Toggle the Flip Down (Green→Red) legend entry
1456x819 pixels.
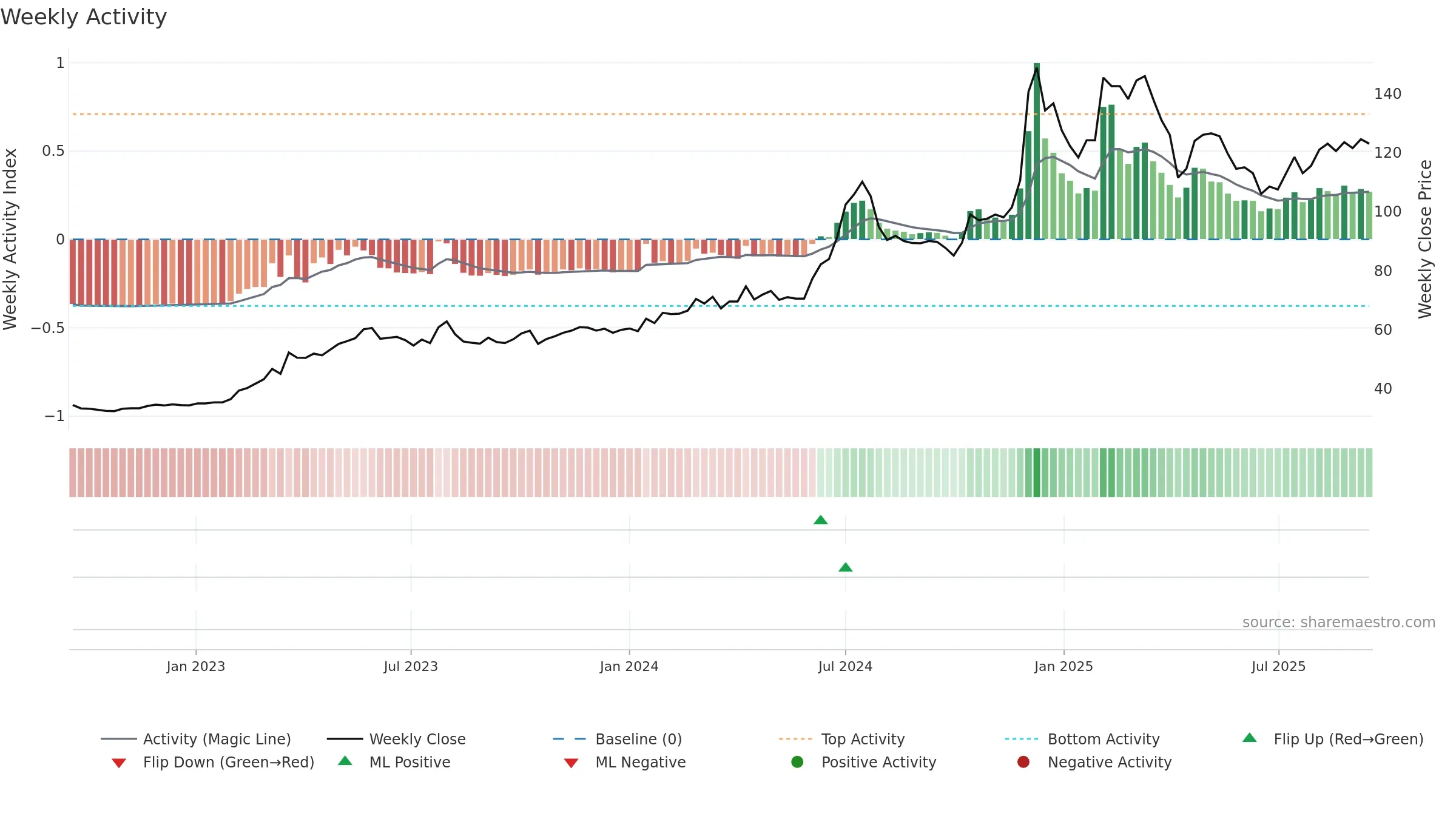point(213,762)
